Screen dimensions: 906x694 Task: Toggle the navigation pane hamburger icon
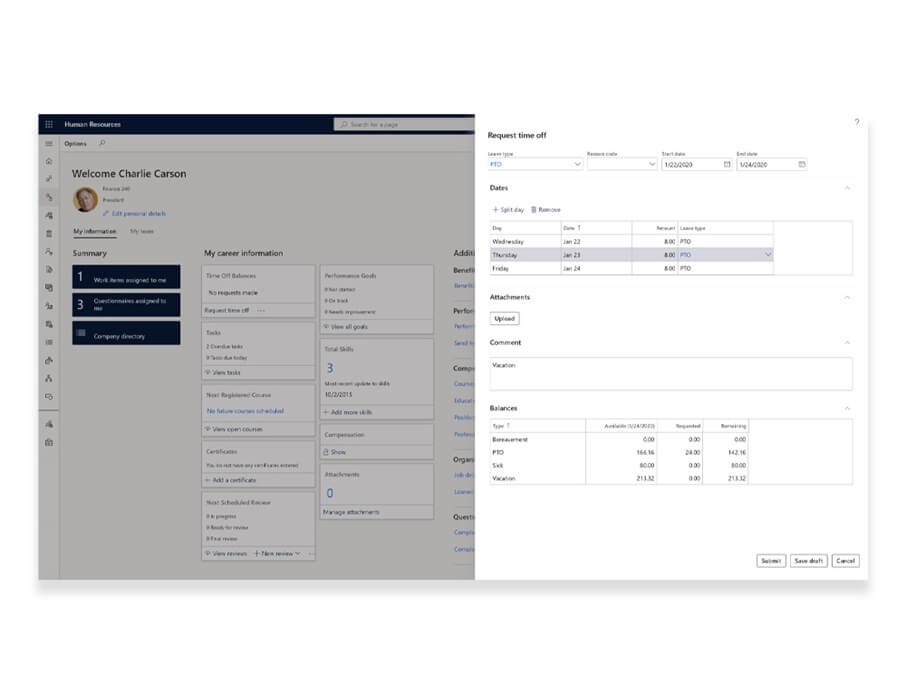[47, 143]
